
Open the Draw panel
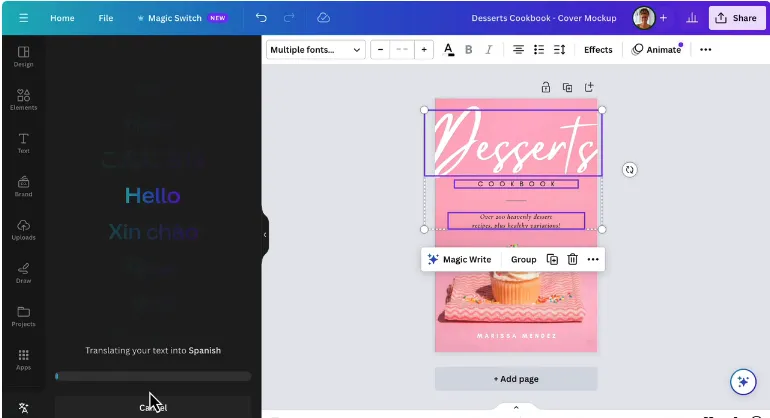point(23,273)
